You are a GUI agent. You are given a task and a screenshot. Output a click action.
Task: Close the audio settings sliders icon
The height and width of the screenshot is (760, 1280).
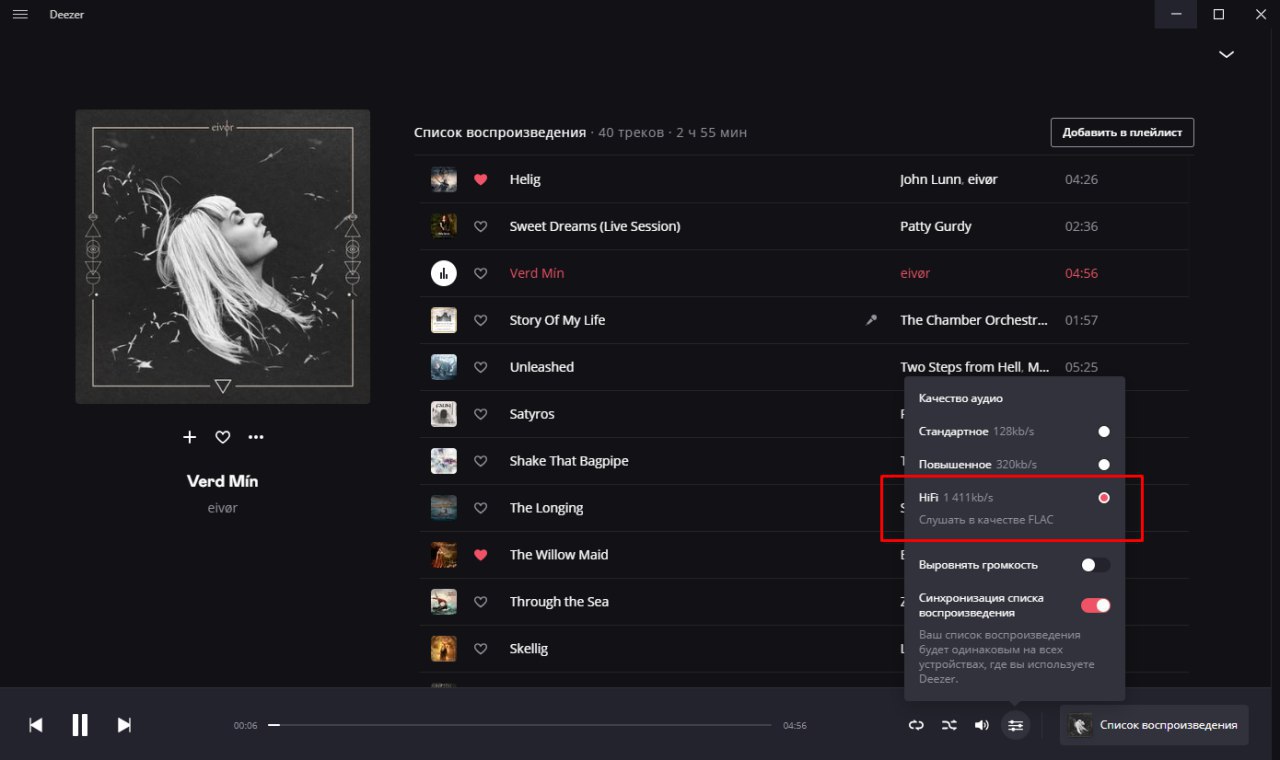(x=1016, y=725)
